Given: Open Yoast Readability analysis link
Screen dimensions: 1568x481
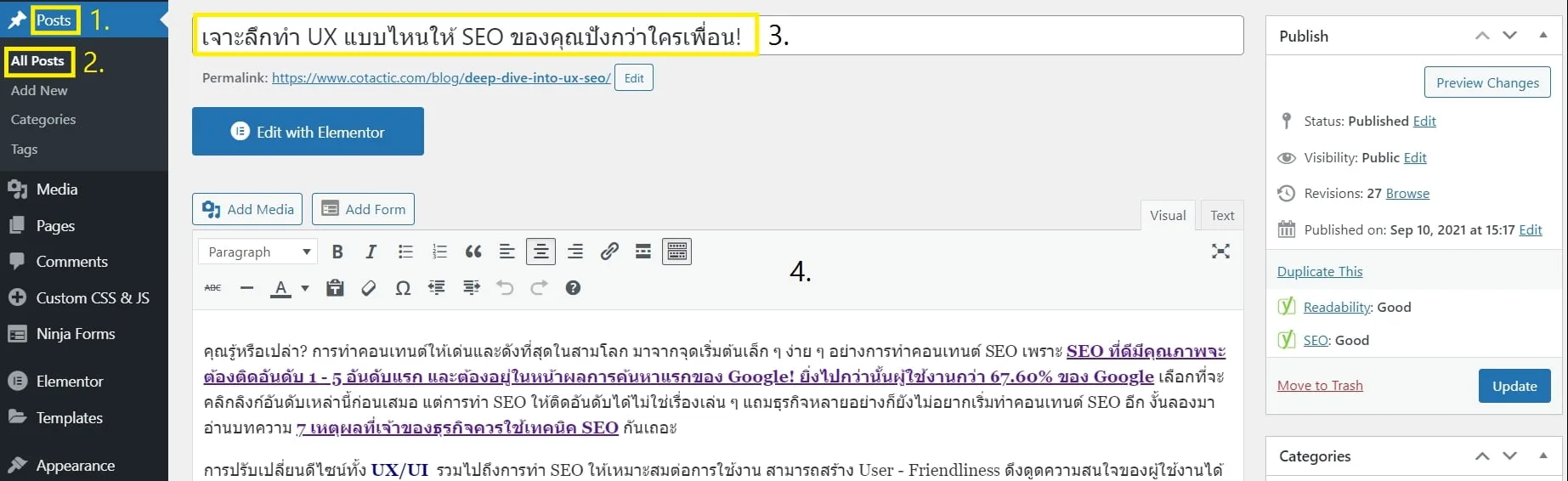Looking at the screenshot, I should [x=1338, y=307].
